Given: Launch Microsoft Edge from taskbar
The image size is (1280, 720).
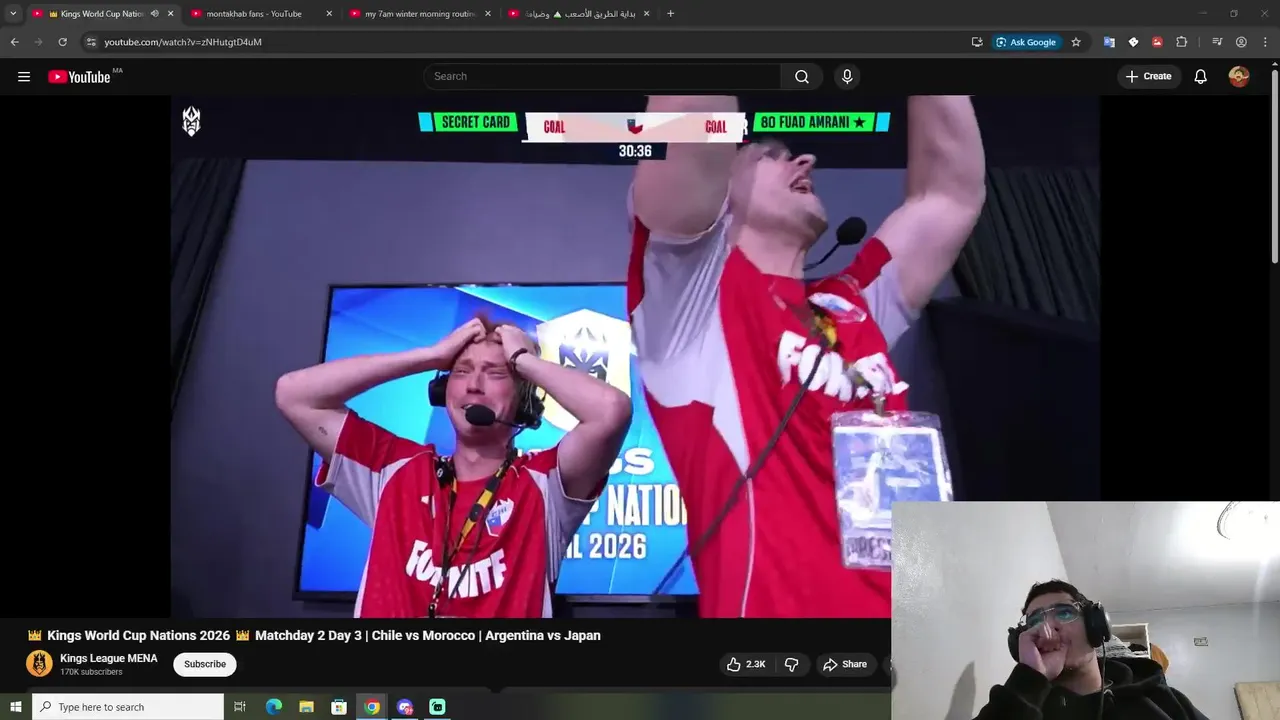Looking at the screenshot, I should pos(273,707).
